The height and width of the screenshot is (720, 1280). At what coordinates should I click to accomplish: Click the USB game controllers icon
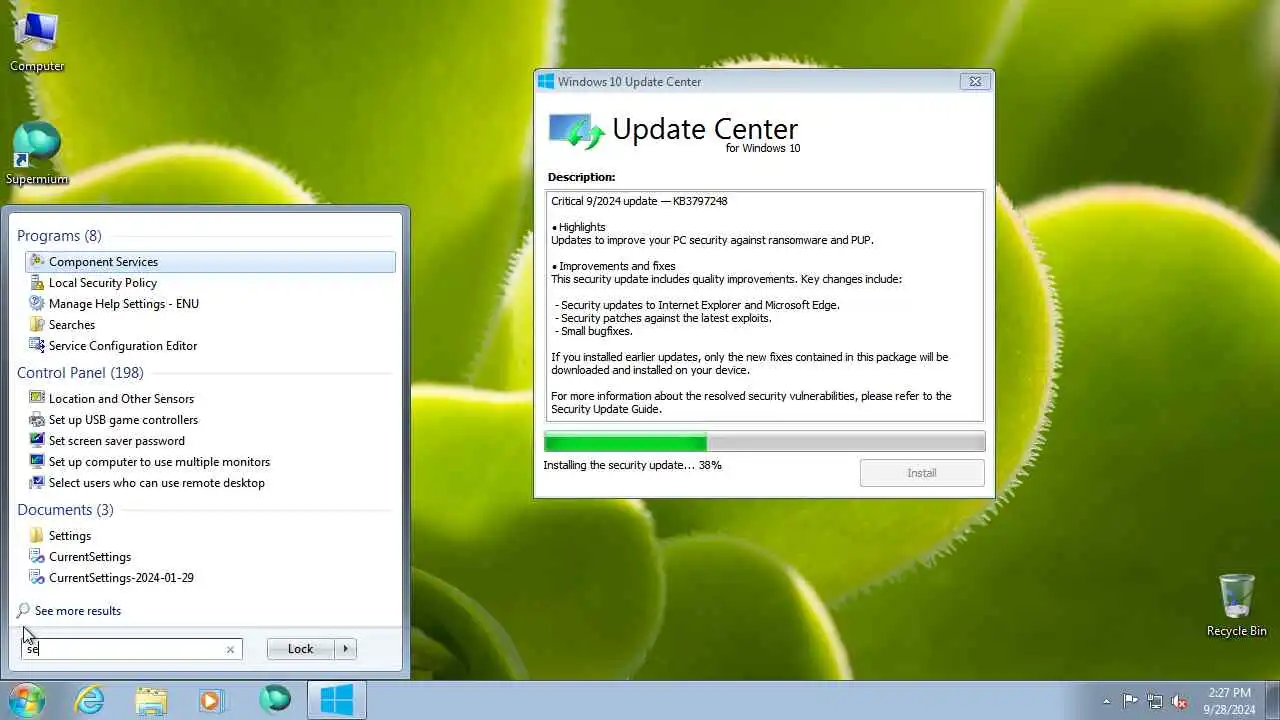click(x=37, y=420)
